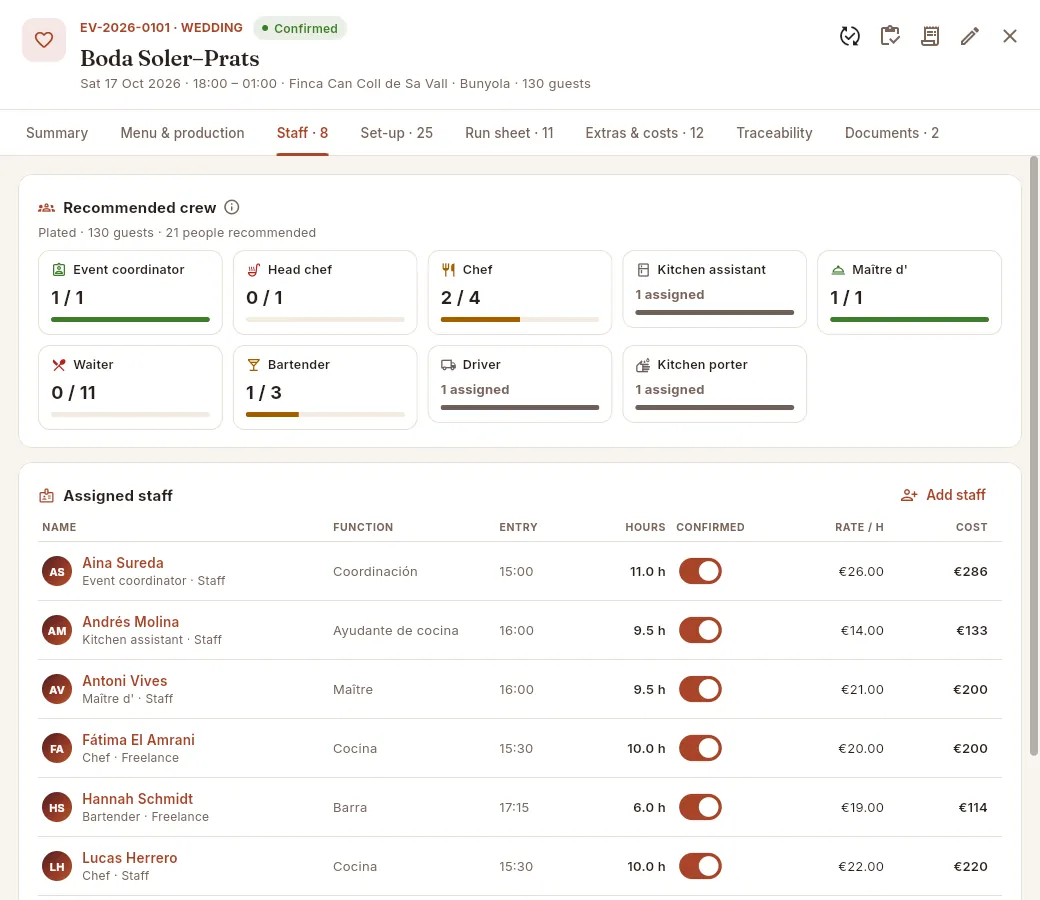Click the Confirmed status badge
Image resolution: width=1040 pixels, height=900 pixels.
pos(300,29)
